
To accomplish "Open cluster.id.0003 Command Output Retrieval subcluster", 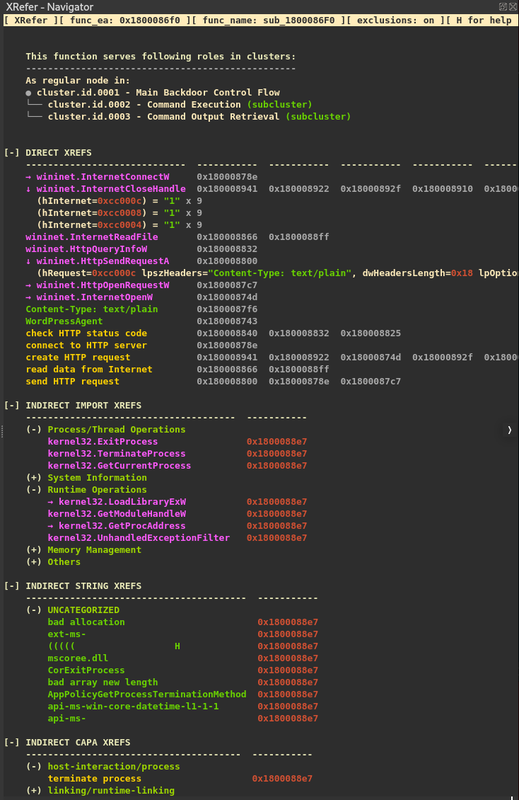I will click(x=200, y=117).
